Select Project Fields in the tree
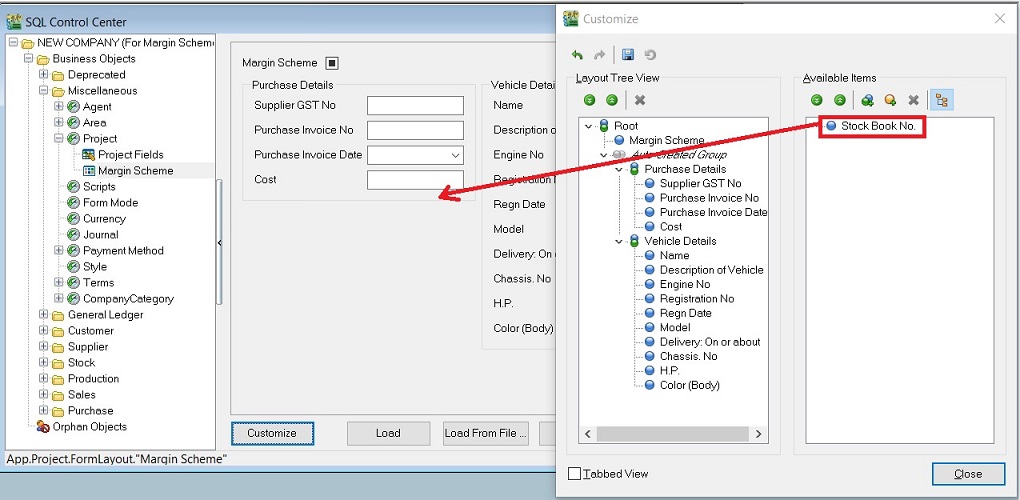This screenshot has width=1020, height=500. click(130, 155)
